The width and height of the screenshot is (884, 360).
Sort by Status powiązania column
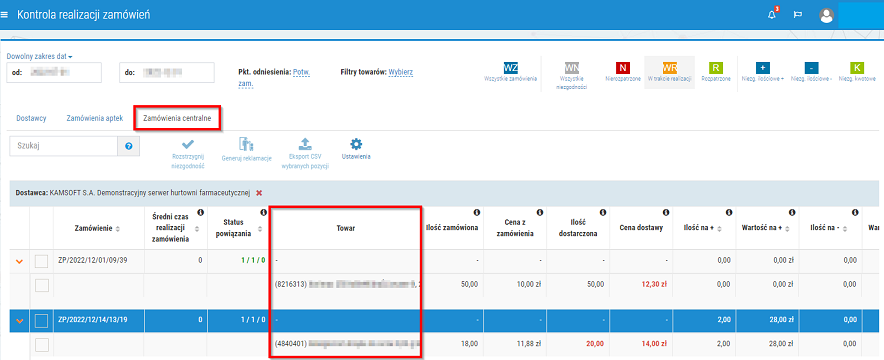point(260,229)
